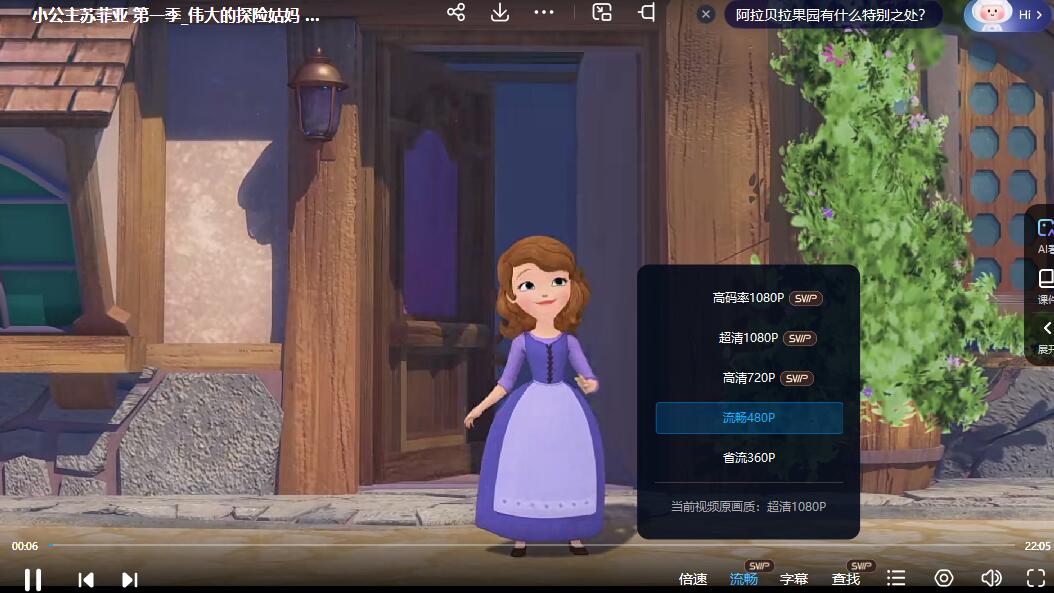
Task: Open the AI panel on the right edge
Action: (x=1045, y=235)
